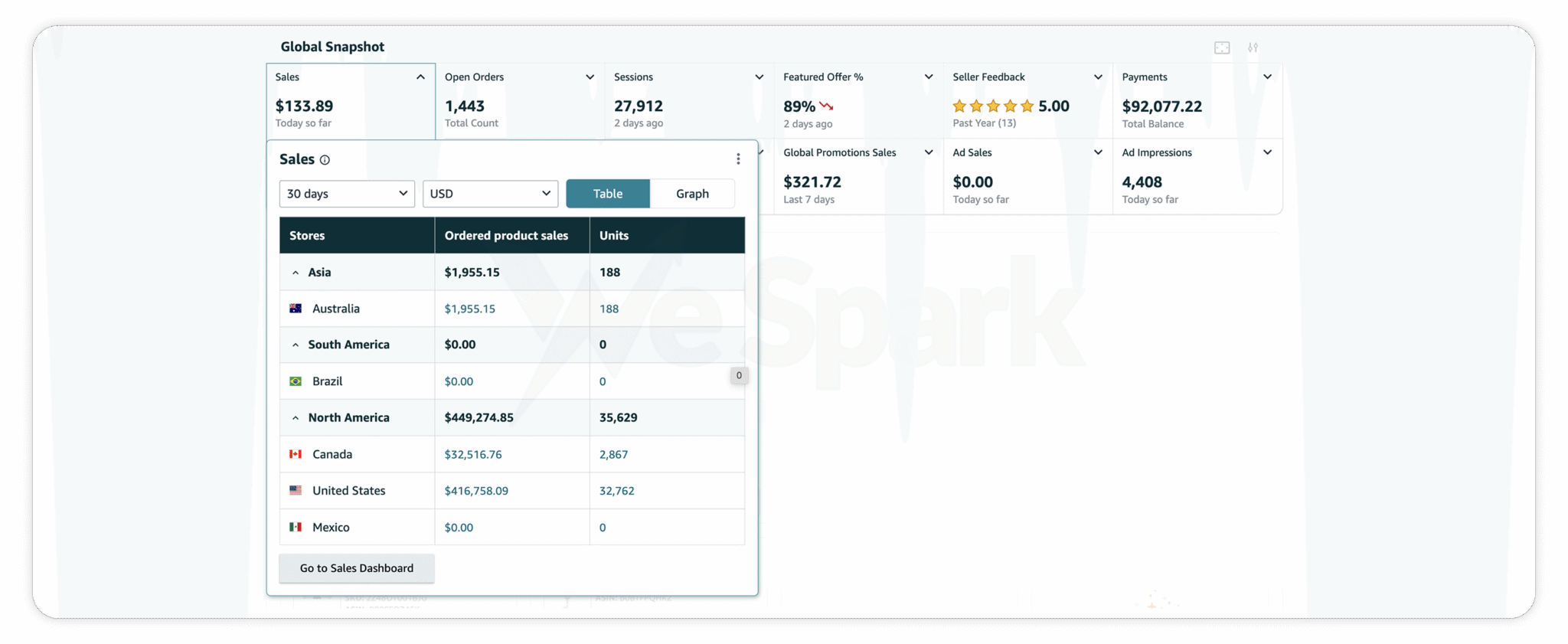Click the Sales info icon
The width and height of the screenshot is (1568, 644).
(x=325, y=160)
